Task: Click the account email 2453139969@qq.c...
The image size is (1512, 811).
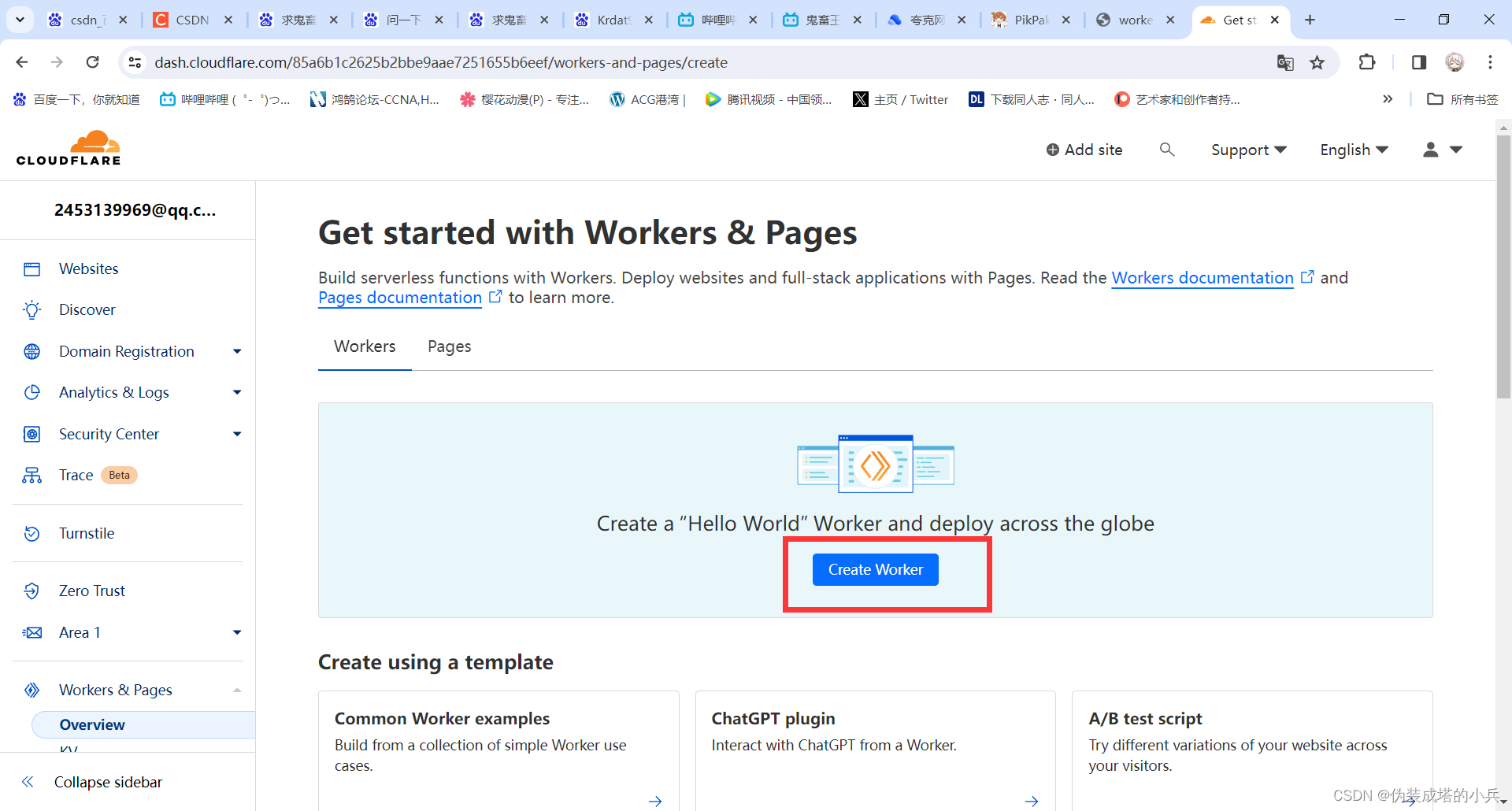Action: (135, 210)
